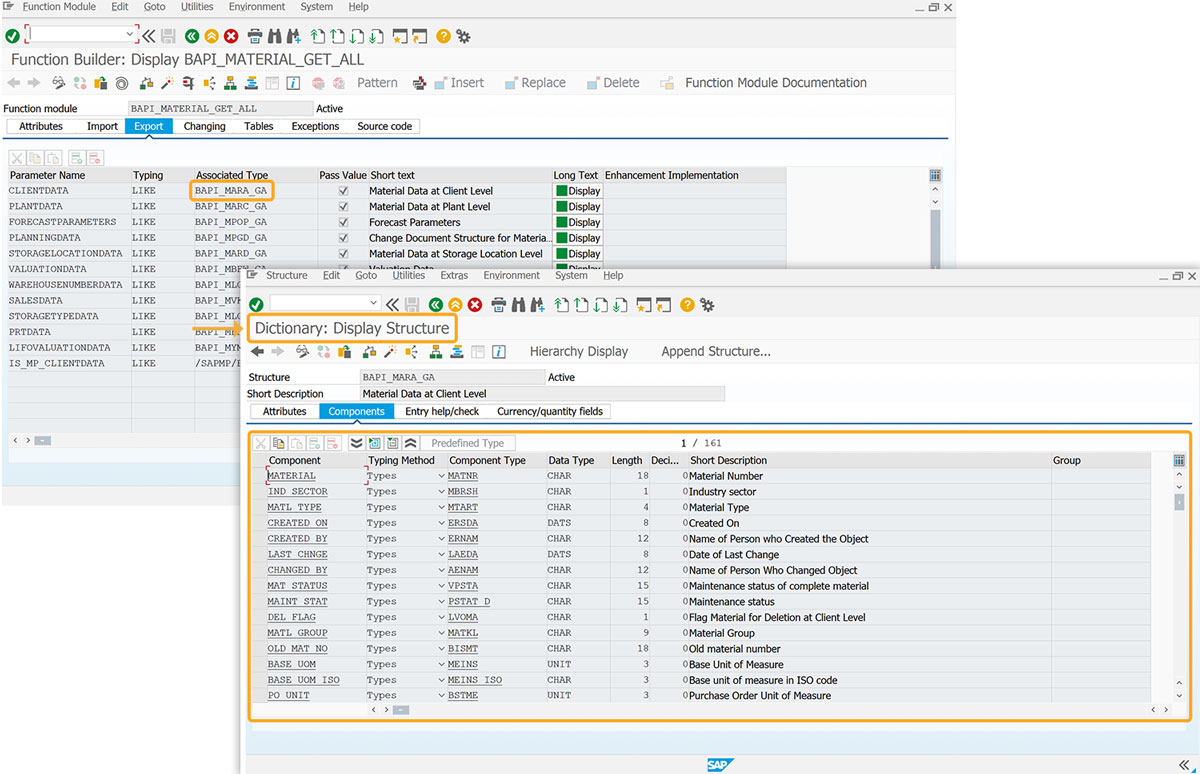Open Customize Layout gear icon in Dictionary window

point(707,304)
